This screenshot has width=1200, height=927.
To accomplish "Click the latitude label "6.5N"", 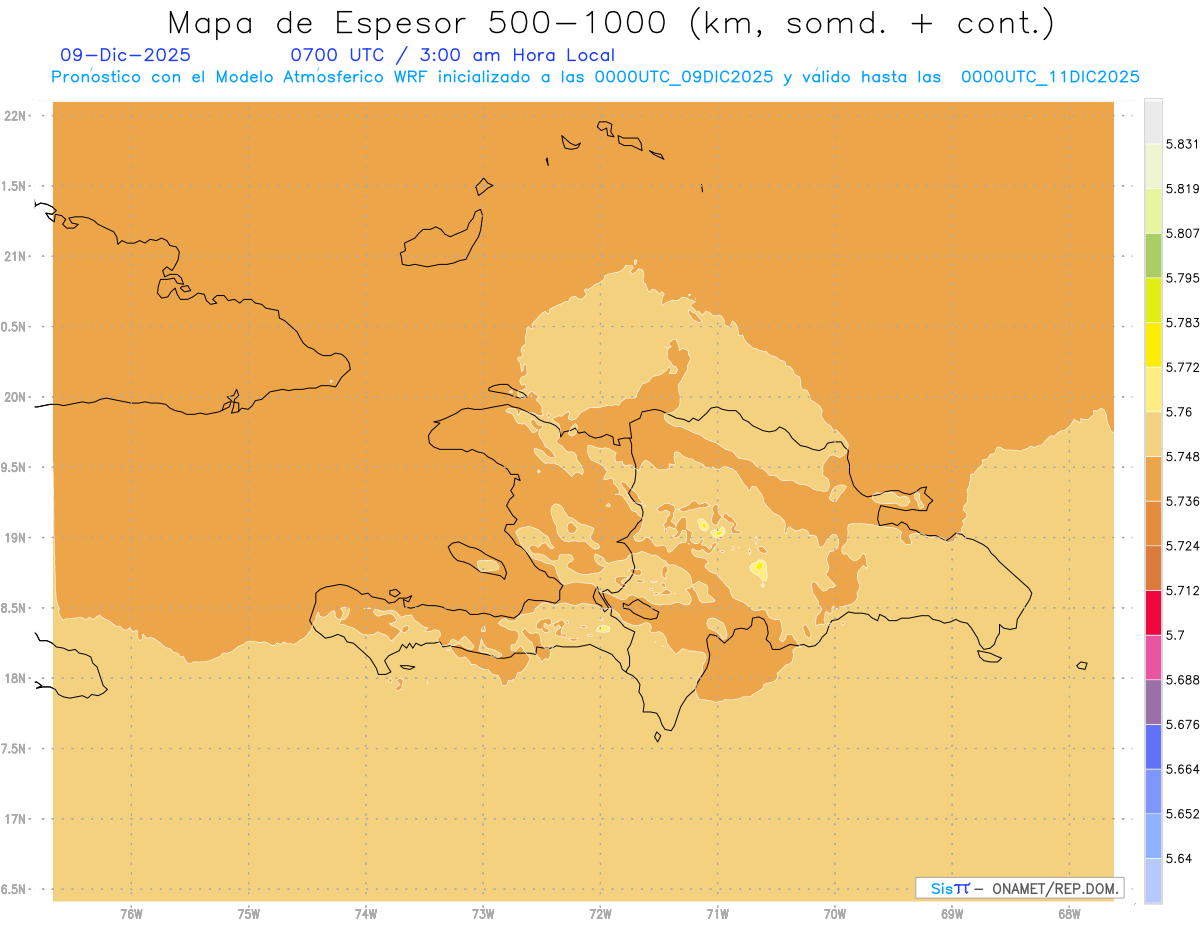I will [x=15, y=889].
